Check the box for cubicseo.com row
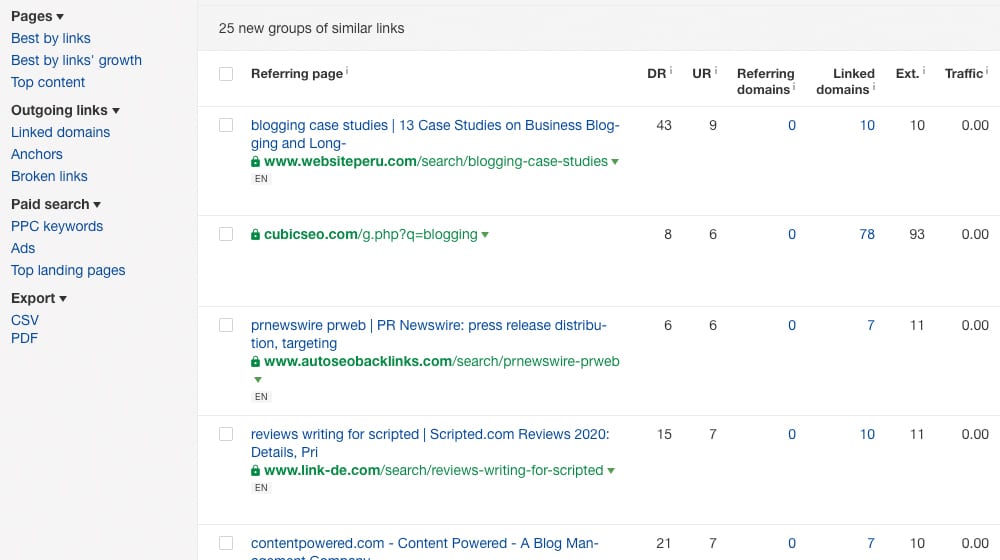 pyautogui.click(x=226, y=234)
